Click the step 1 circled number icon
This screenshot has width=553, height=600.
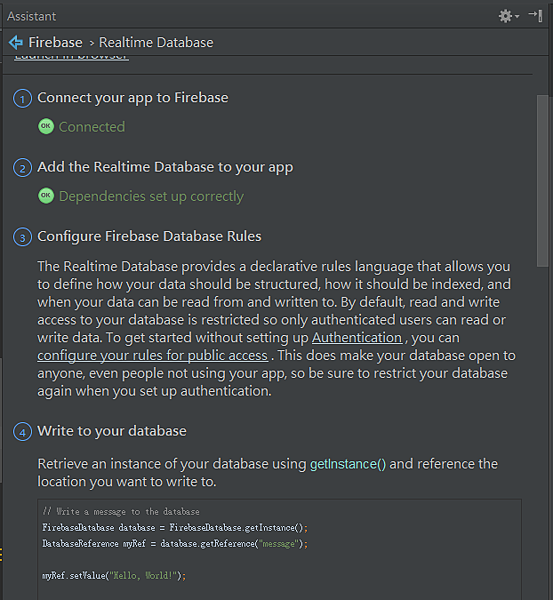coord(23,99)
